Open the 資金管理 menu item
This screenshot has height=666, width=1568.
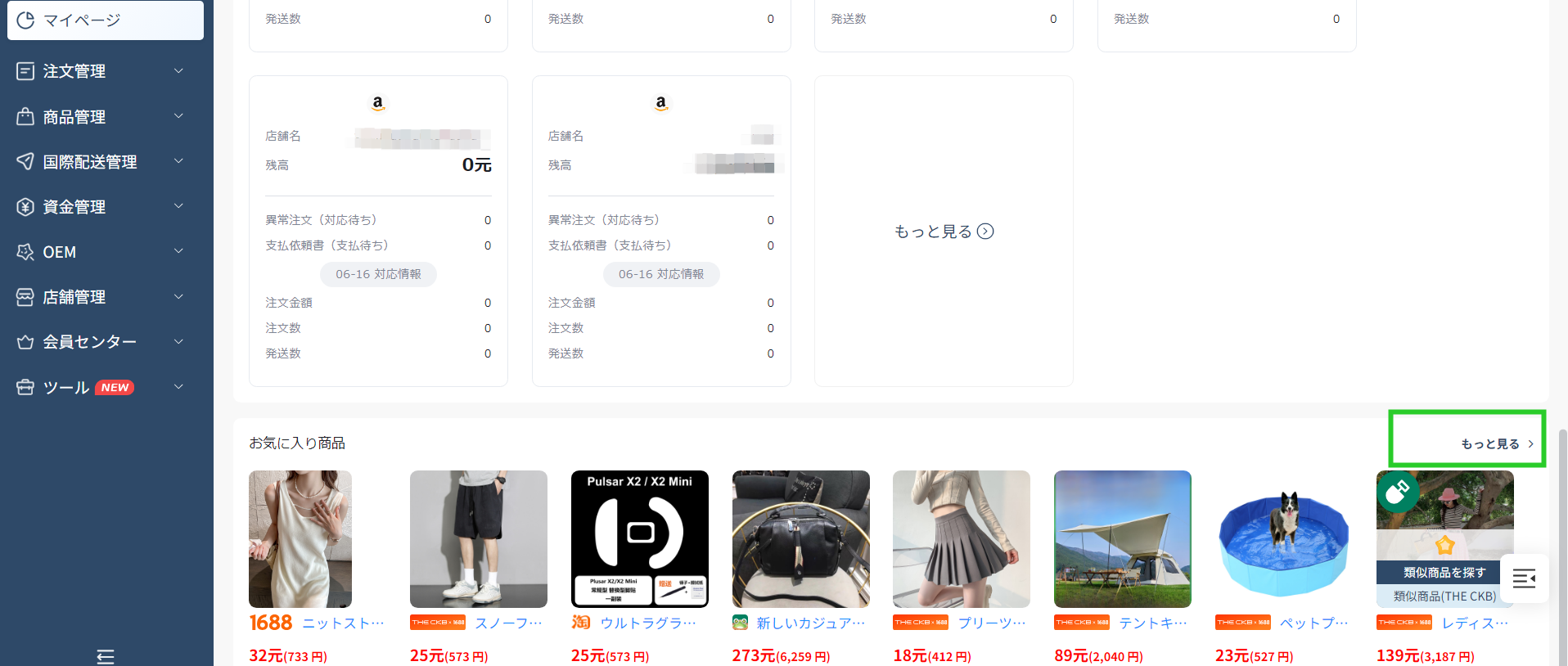(74, 207)
